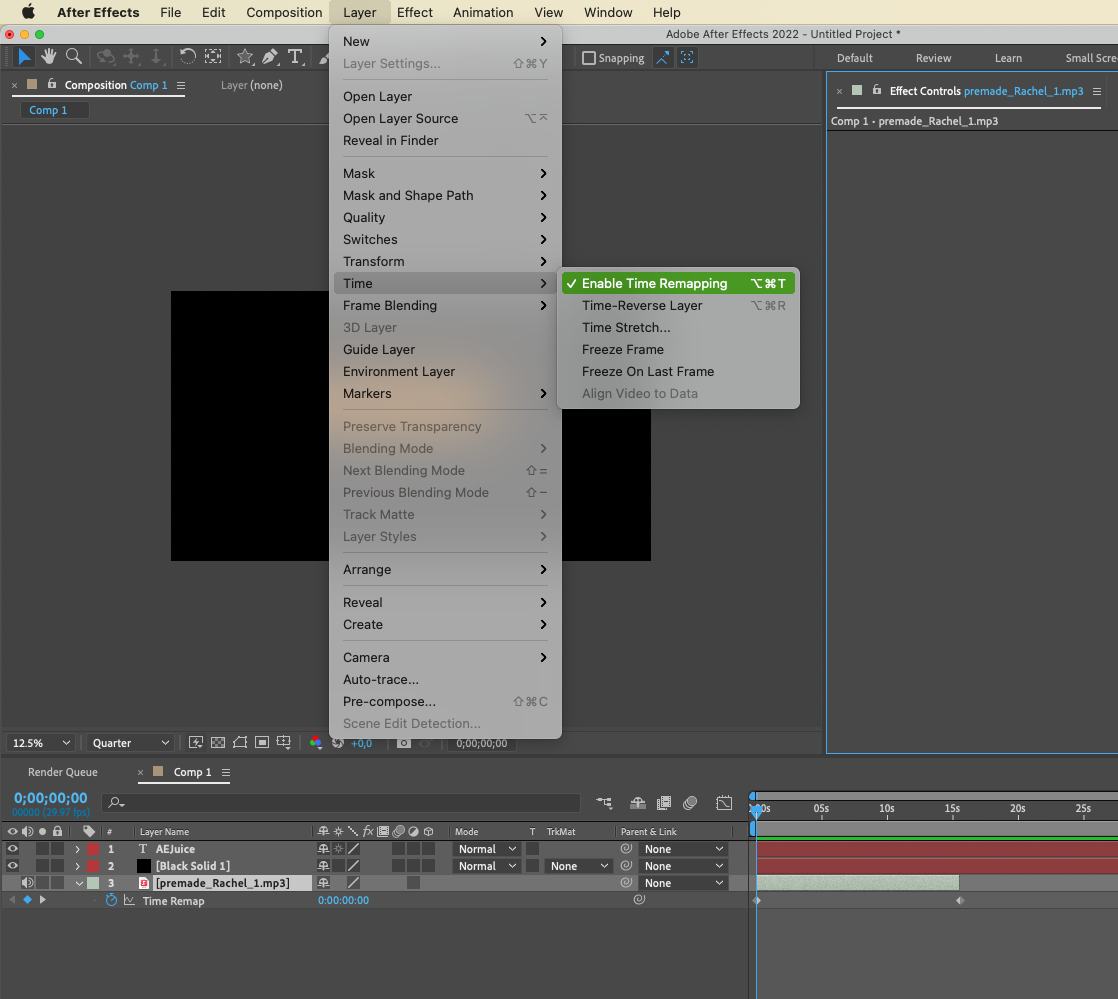Choose Time-Reverse Layer from submenu
The width and height of the screenshot is (1118, 999).
[x=642, y=306]
